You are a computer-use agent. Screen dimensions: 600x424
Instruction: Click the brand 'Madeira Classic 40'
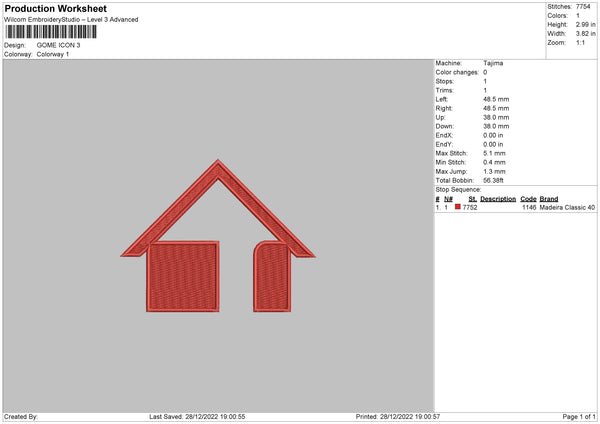click(x=567, y=207)
